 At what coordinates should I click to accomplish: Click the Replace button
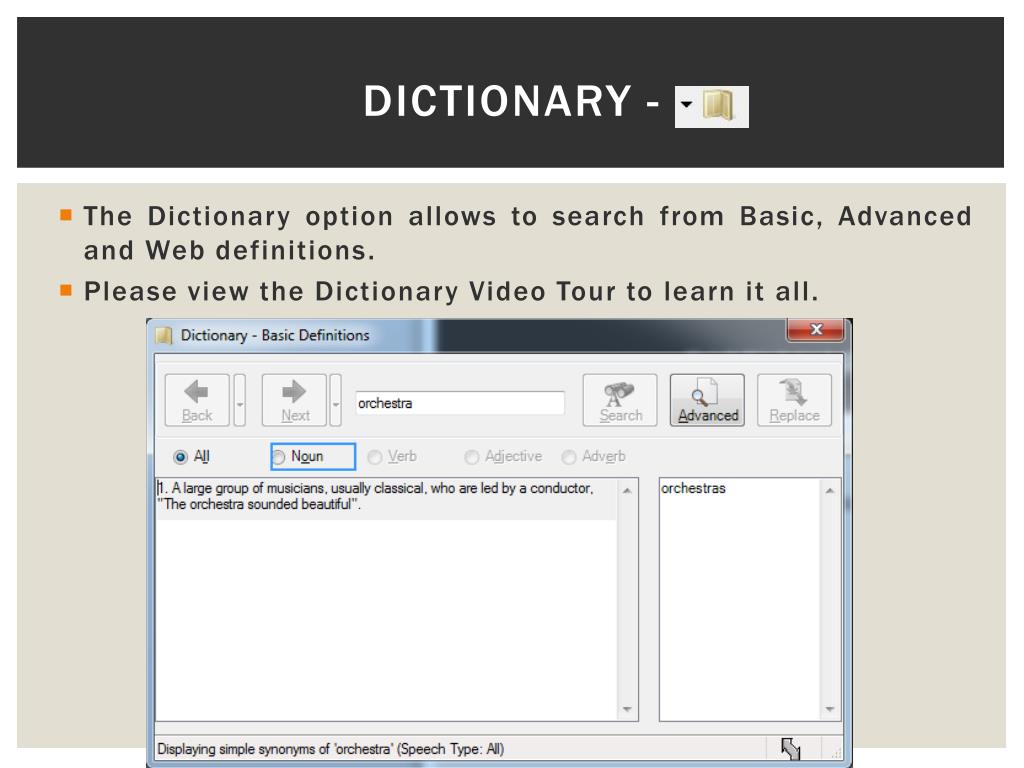(794, 400)
